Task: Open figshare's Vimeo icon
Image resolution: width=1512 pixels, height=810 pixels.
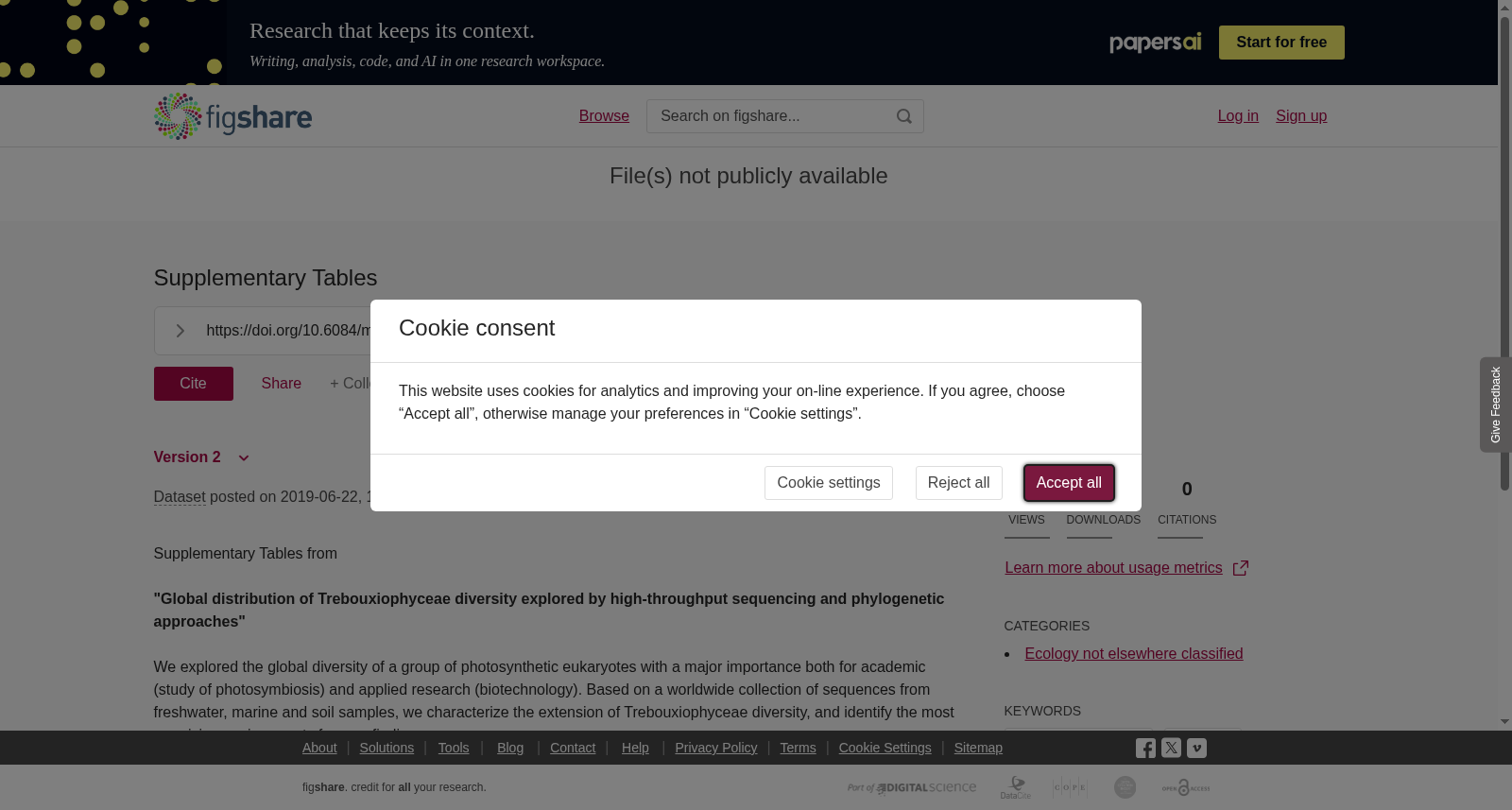Action: click(x=1196, y=748)
